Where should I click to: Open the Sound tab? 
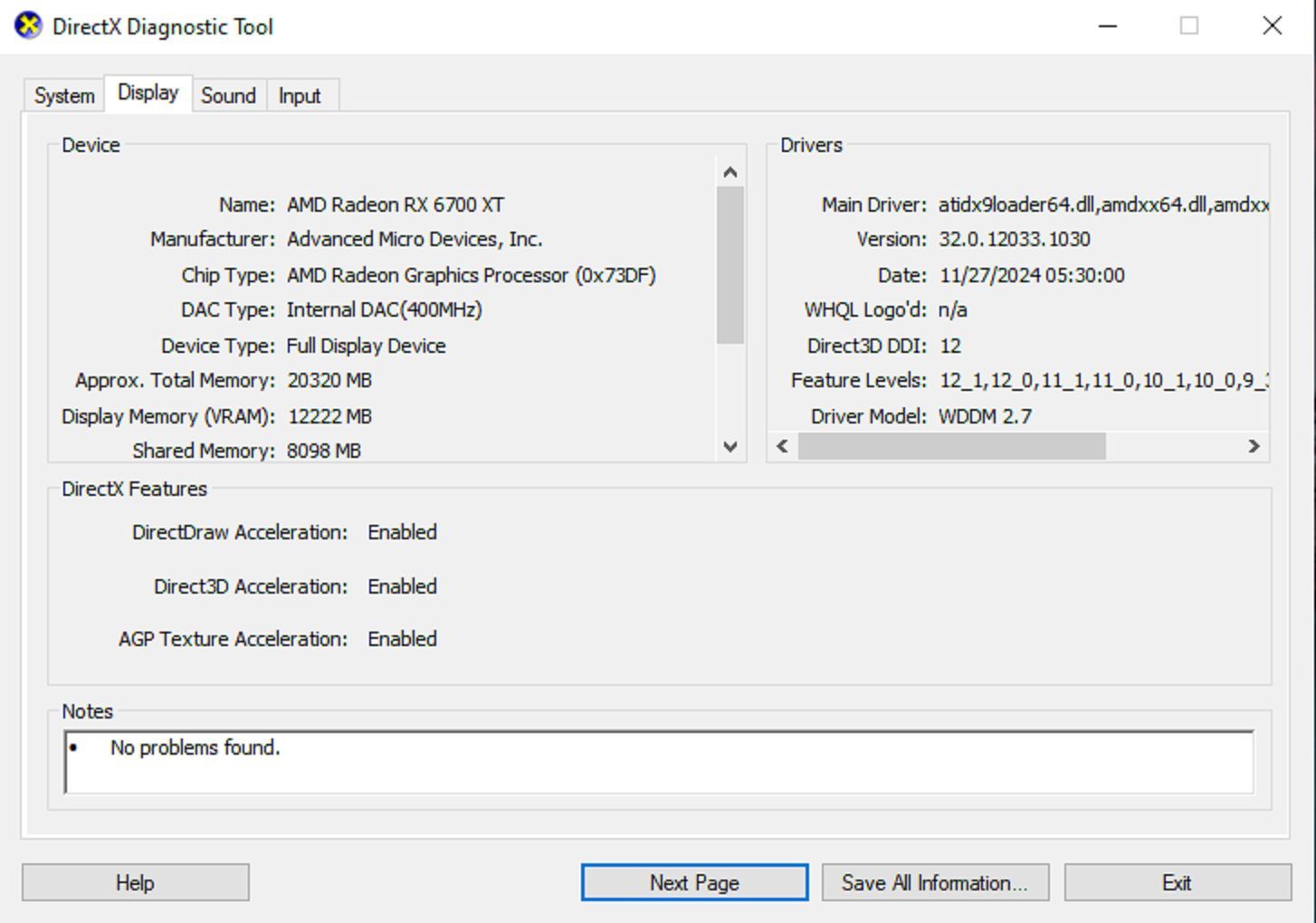pos(228,96)
